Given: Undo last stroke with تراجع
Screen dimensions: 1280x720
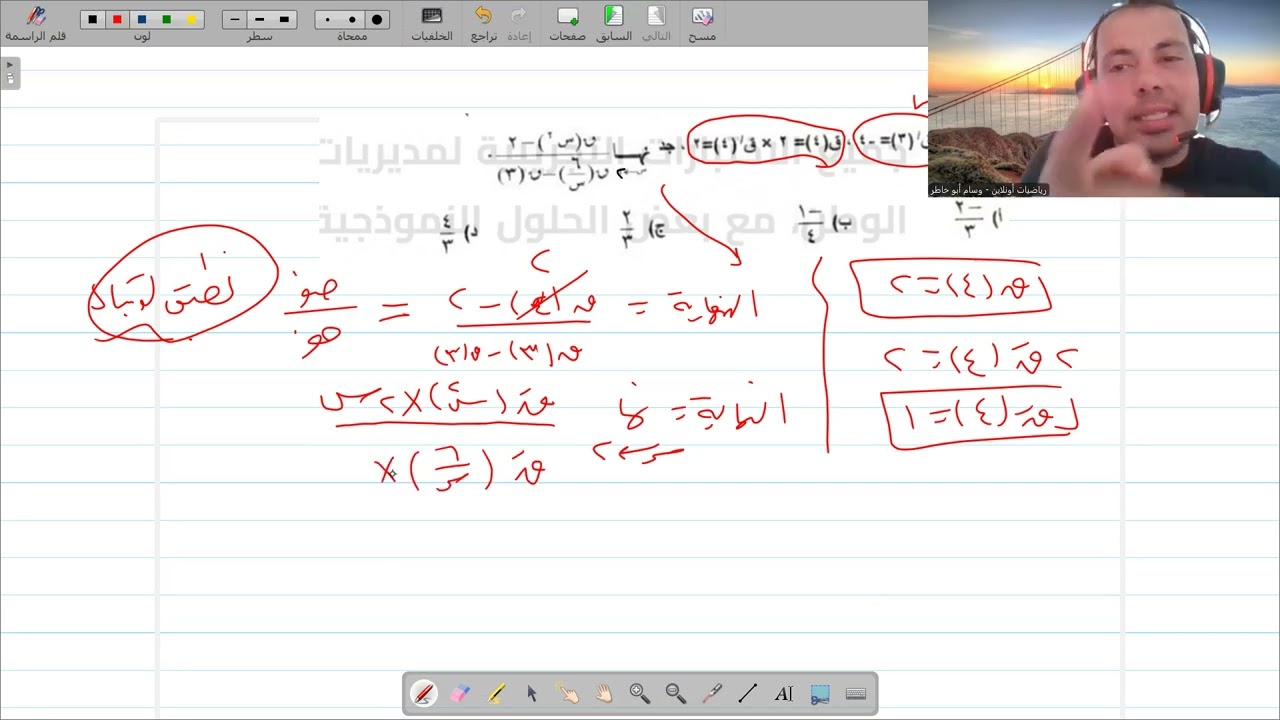Looking at the screenshot, I should point(484,22).
